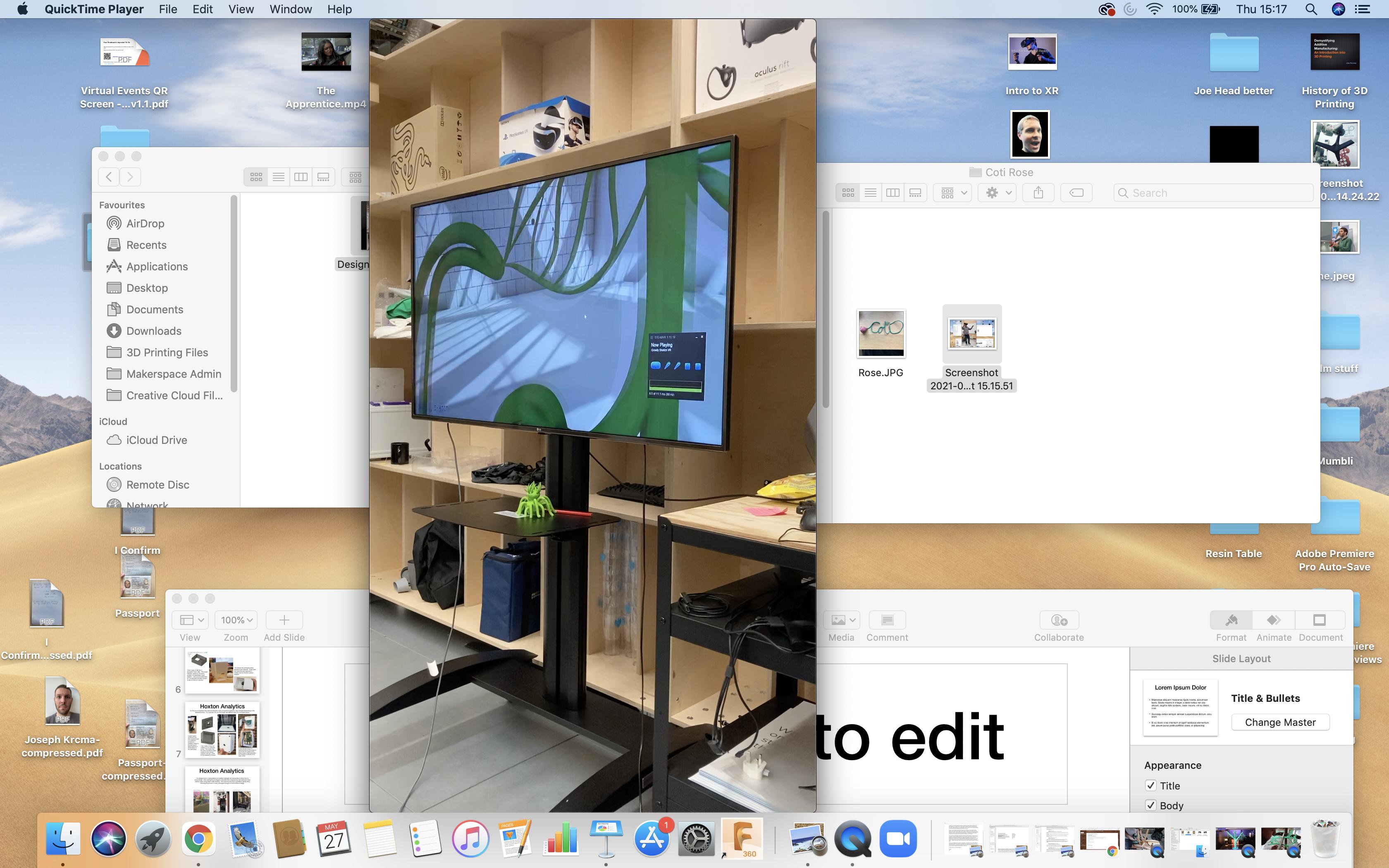Open Group-by dropdown in Coti Rose window
Image resolution: width=1389 pixels, height=868 pixels.
click(x=953, y=193)
